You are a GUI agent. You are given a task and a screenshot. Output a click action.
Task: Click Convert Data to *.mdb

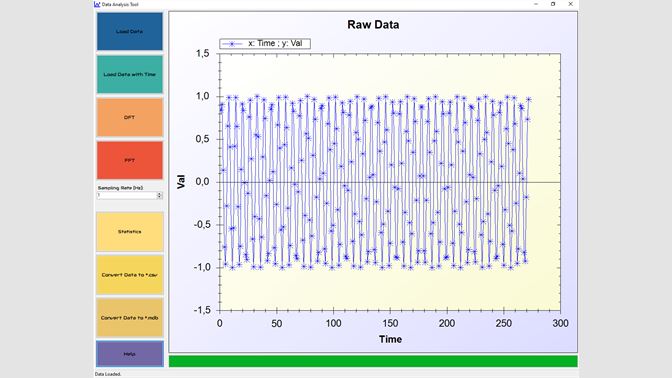[129, 318]
